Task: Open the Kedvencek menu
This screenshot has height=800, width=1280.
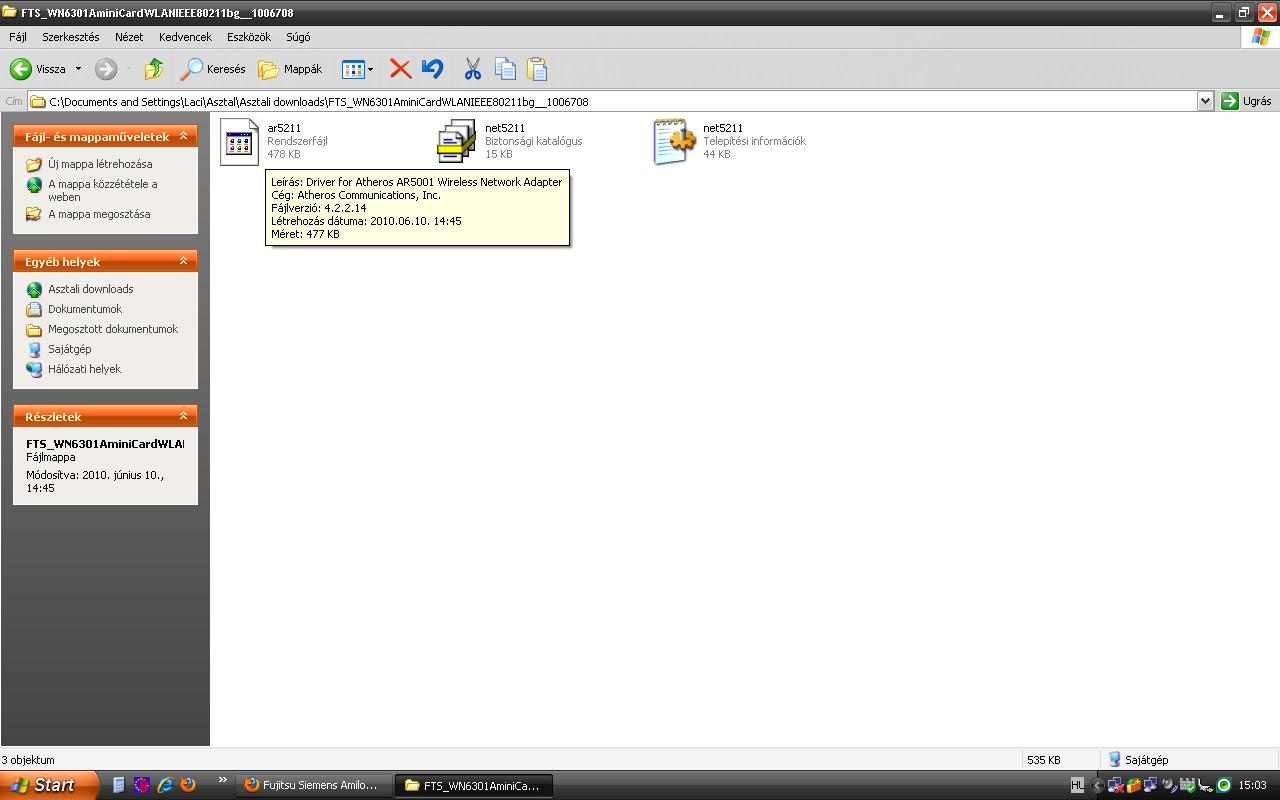Action: tap(185, 37)
